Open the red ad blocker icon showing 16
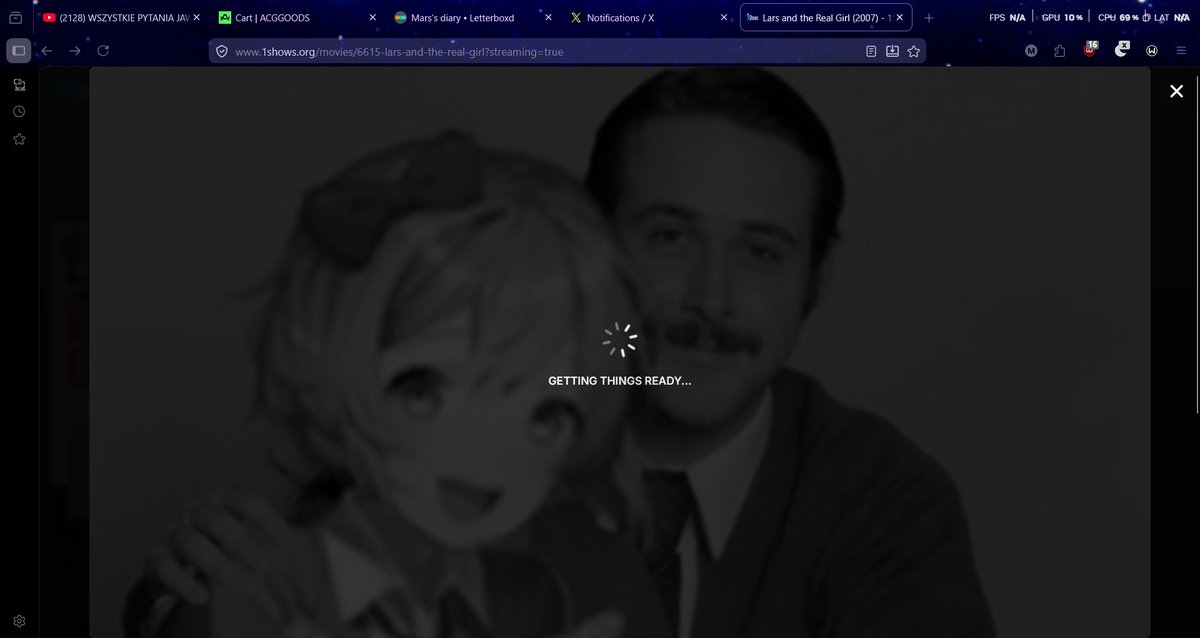This screenshot has height=638, width=1200. pos(1091,49)
